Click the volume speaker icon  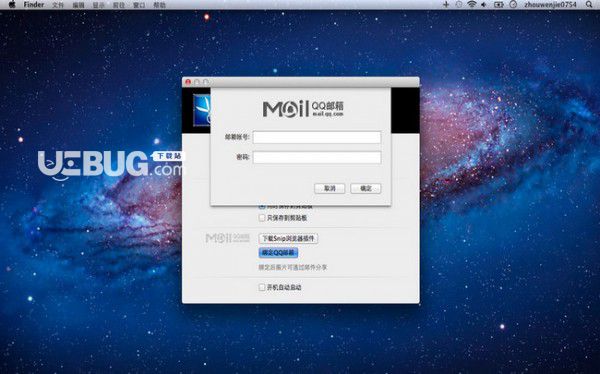coord(484,5)
